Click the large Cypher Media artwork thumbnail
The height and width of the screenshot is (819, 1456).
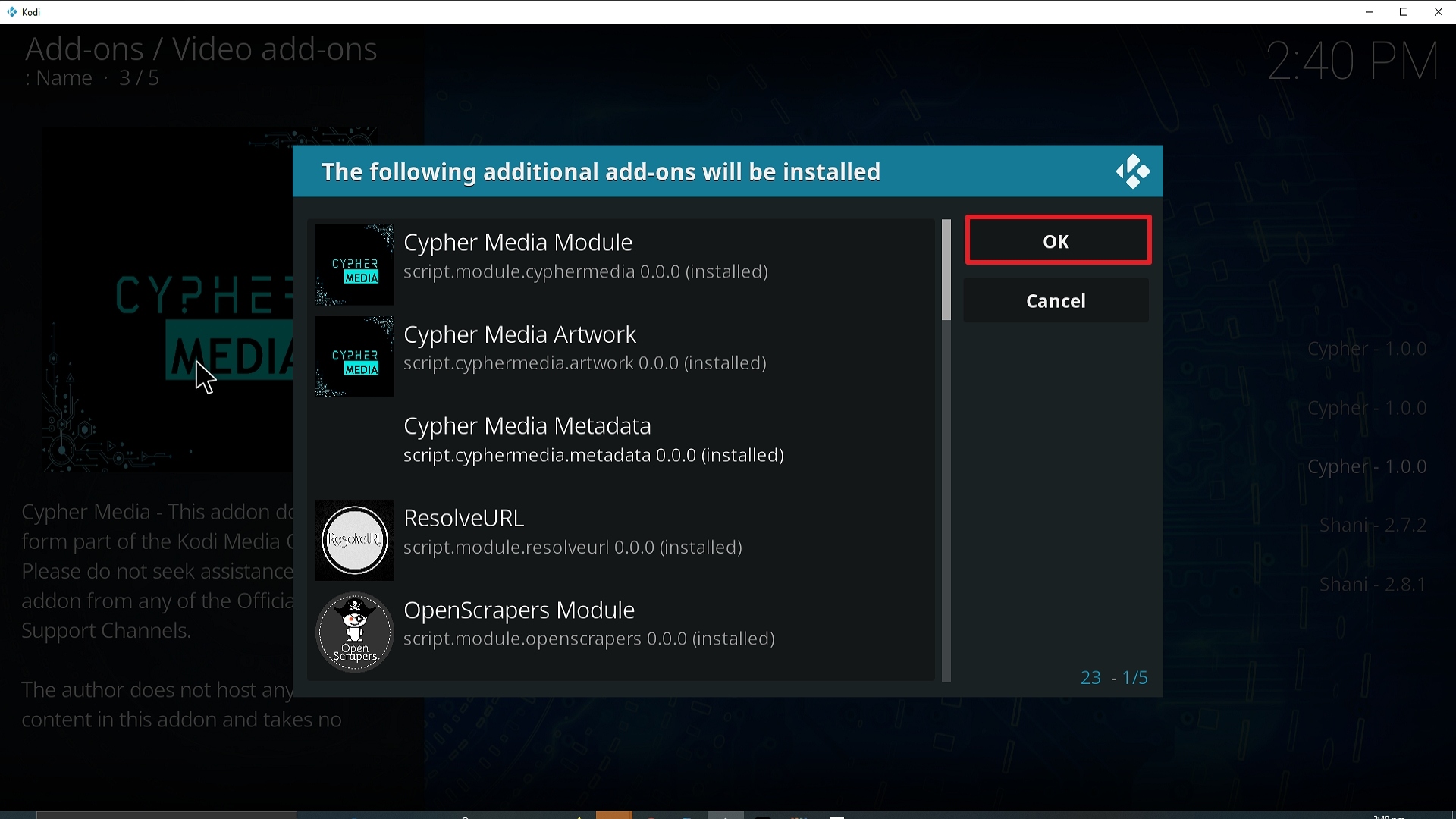tap(167, 303)
